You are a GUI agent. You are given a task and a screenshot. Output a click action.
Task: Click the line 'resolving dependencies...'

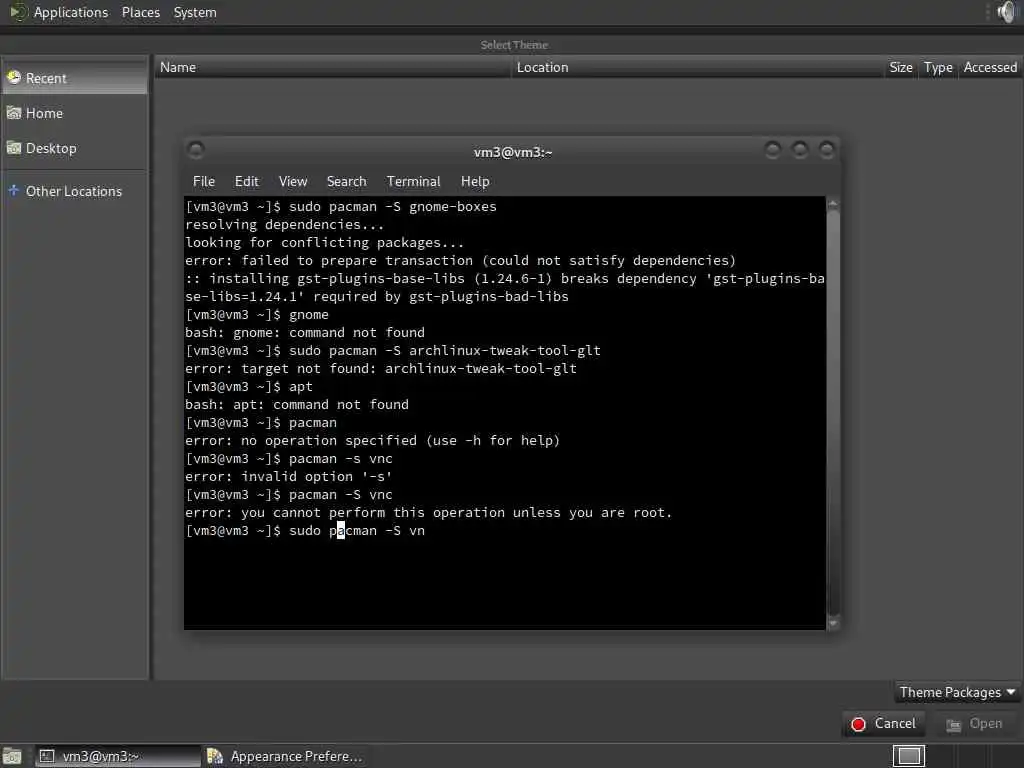point(284,225)
